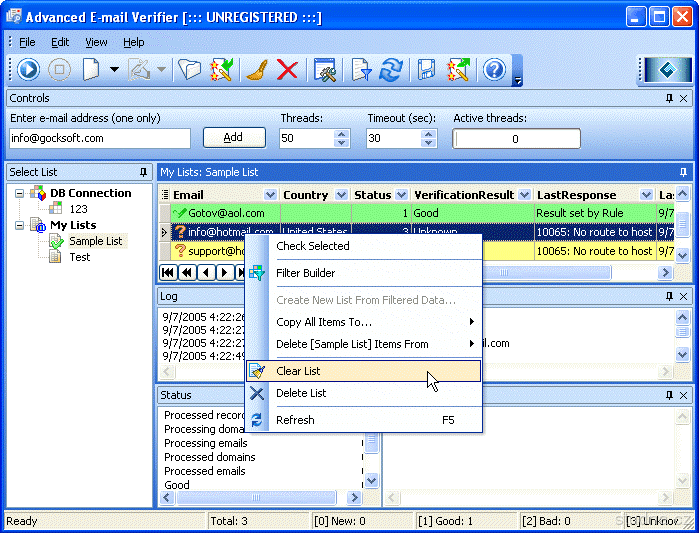The image size is (699, 533).
Task: Click the red X delete toolbar icon
Action: [287, 69]
